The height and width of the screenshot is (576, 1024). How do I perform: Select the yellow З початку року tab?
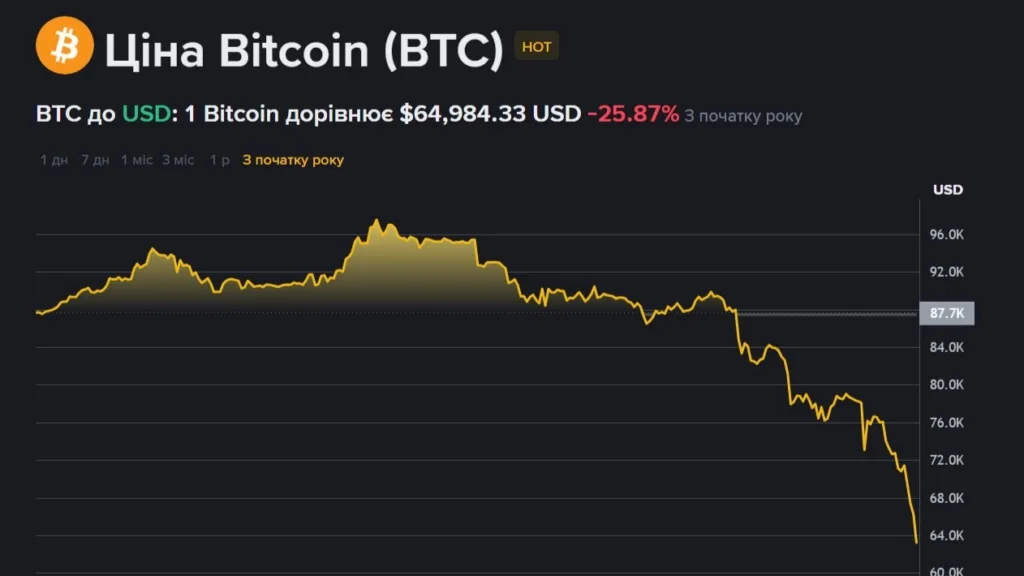pyautogui.click(x=293, y=160)
